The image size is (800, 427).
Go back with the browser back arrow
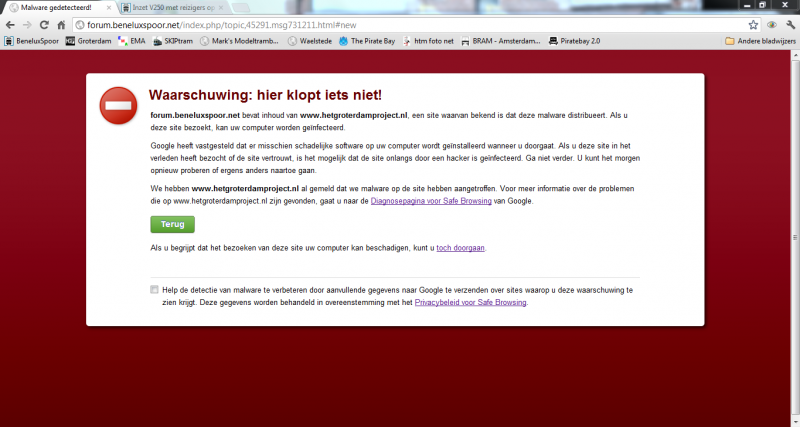click(x=10, y=25)
